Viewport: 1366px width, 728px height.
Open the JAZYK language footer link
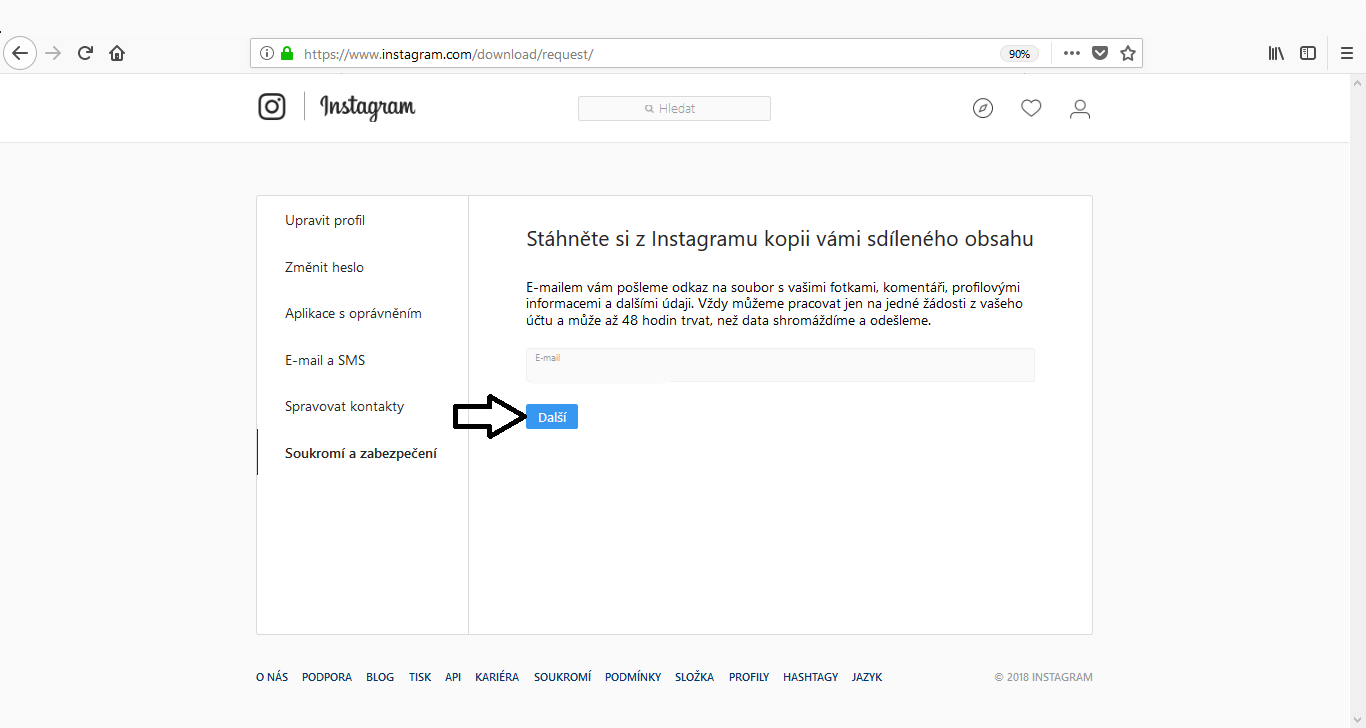pos(867,677)
